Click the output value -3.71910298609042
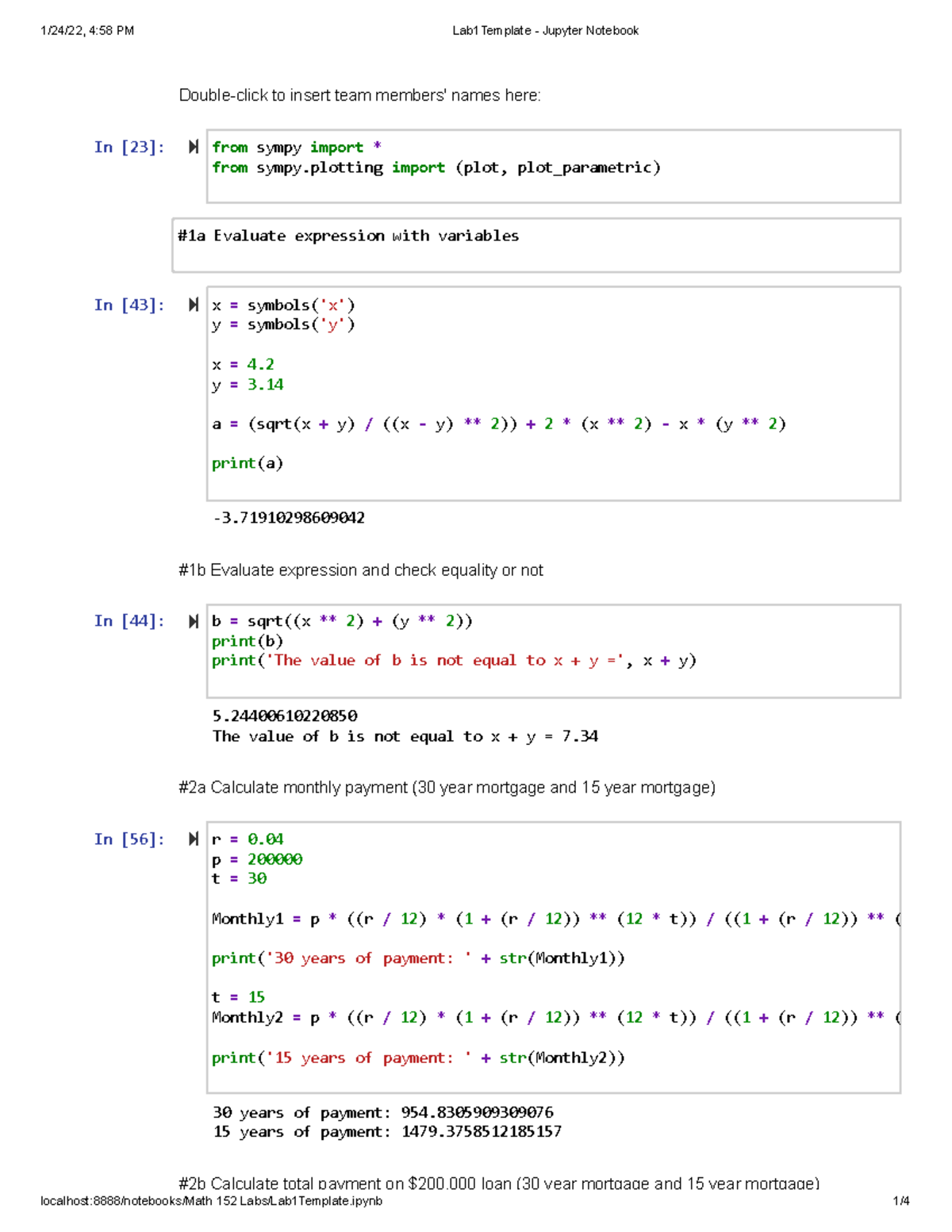Viewport: 952px width, 1232px height. point(289,518)
